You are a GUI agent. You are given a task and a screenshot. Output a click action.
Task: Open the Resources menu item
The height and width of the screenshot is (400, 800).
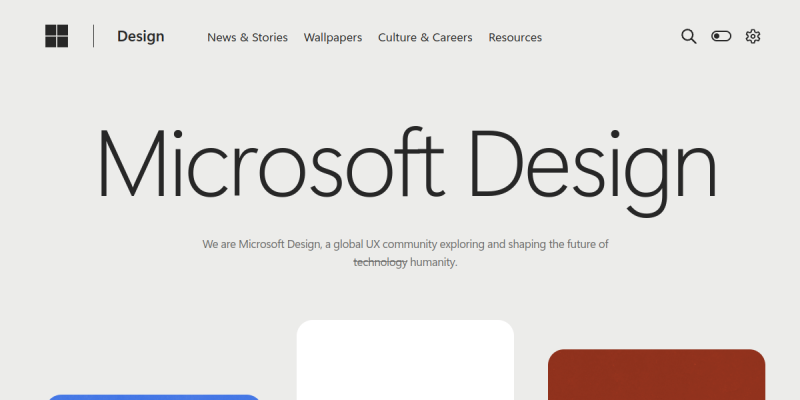click(515, 37)
